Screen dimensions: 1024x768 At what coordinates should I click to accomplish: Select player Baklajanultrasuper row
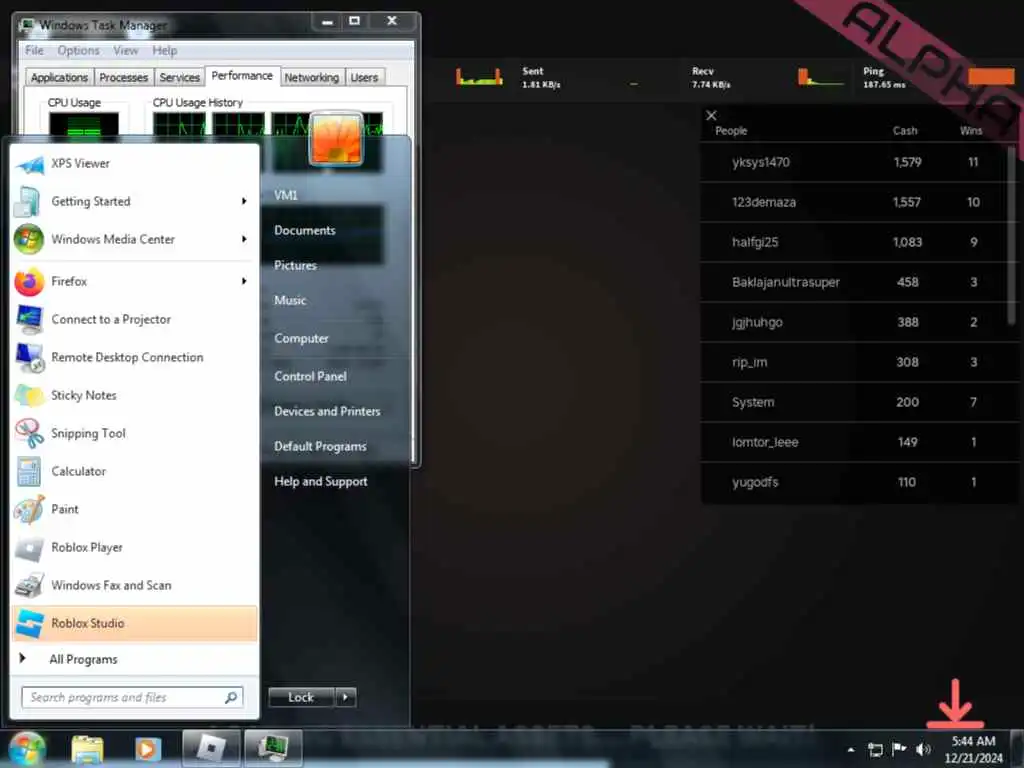(x=854, y=282)
